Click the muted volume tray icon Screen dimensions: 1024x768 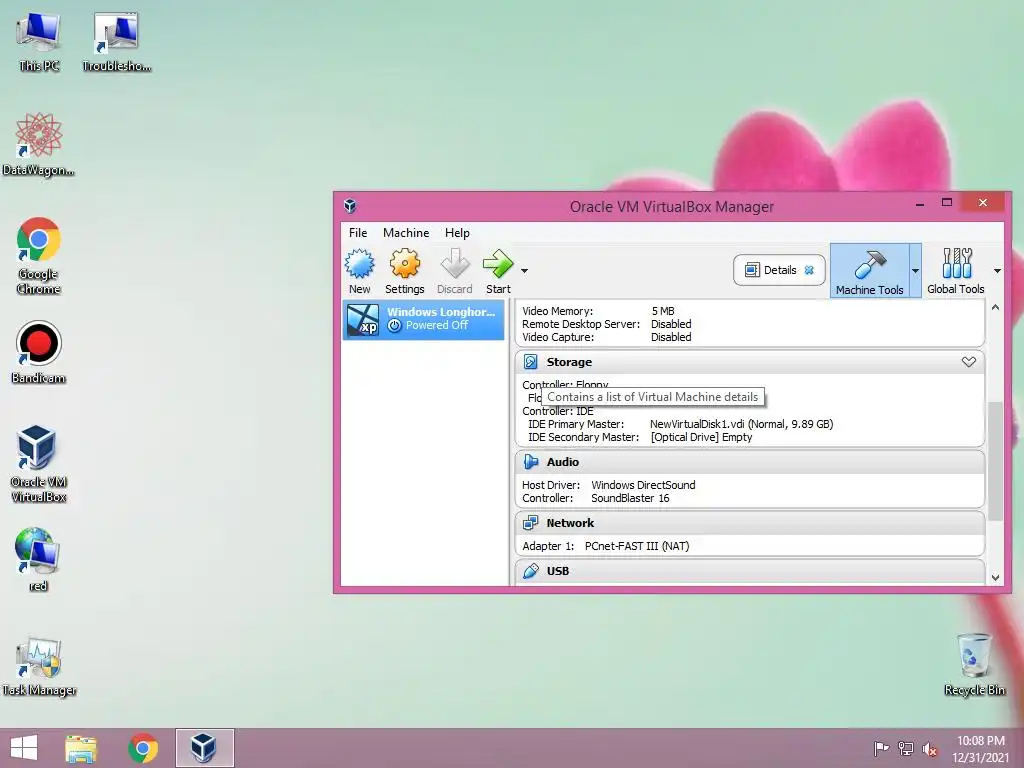pos(930,749)
